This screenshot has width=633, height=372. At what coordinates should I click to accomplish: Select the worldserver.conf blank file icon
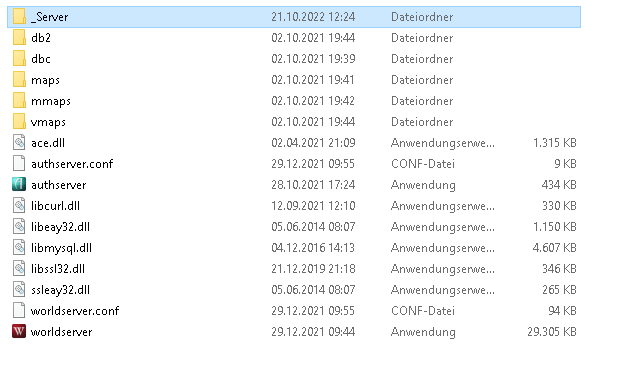tap(19, 311)
